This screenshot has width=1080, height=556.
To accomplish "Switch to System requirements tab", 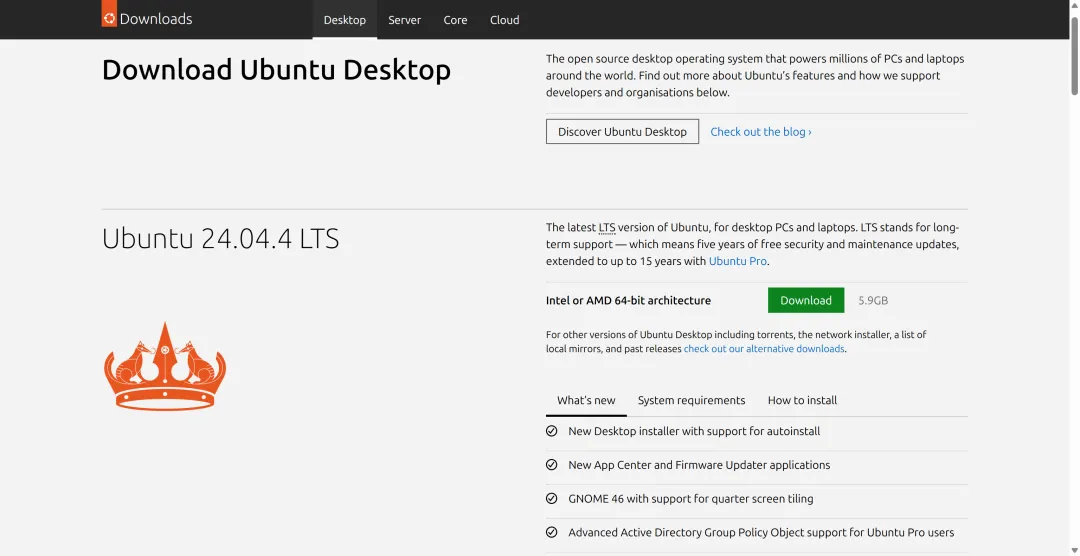I will pyautogui.click(x=691, y=400).
